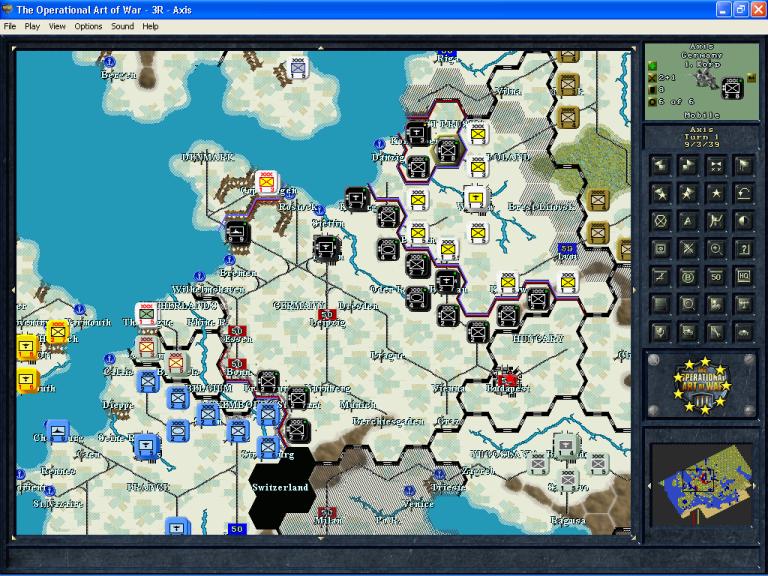
Task: Click the bow-tie with two Xs button
Action: point(716,166)
